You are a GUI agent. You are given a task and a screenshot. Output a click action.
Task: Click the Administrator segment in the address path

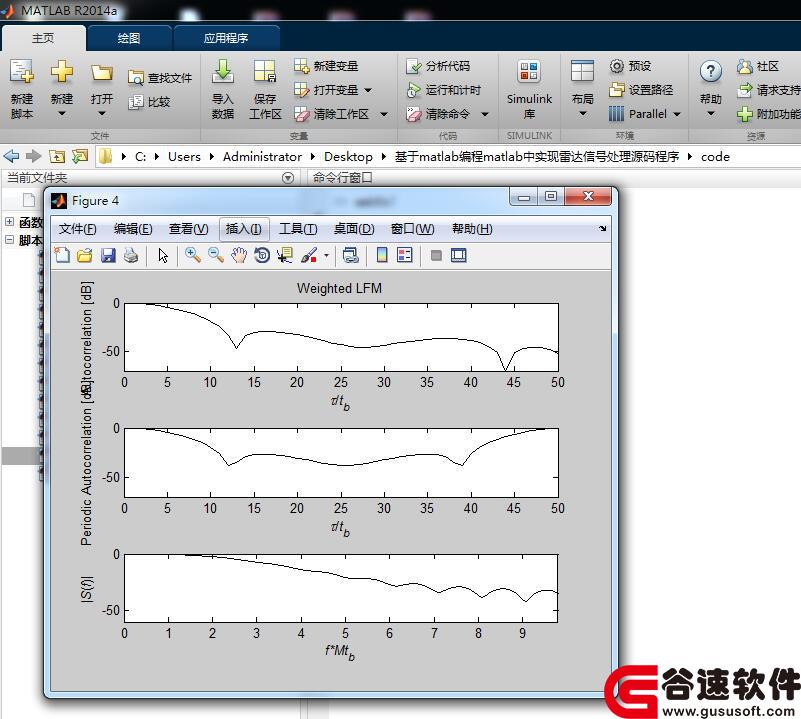(x=262, y=156)
